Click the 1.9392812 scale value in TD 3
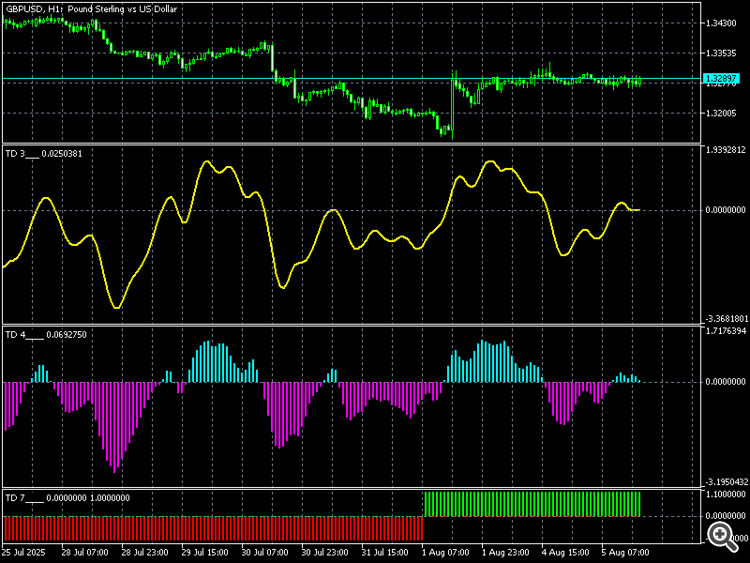 click(726, 150)
